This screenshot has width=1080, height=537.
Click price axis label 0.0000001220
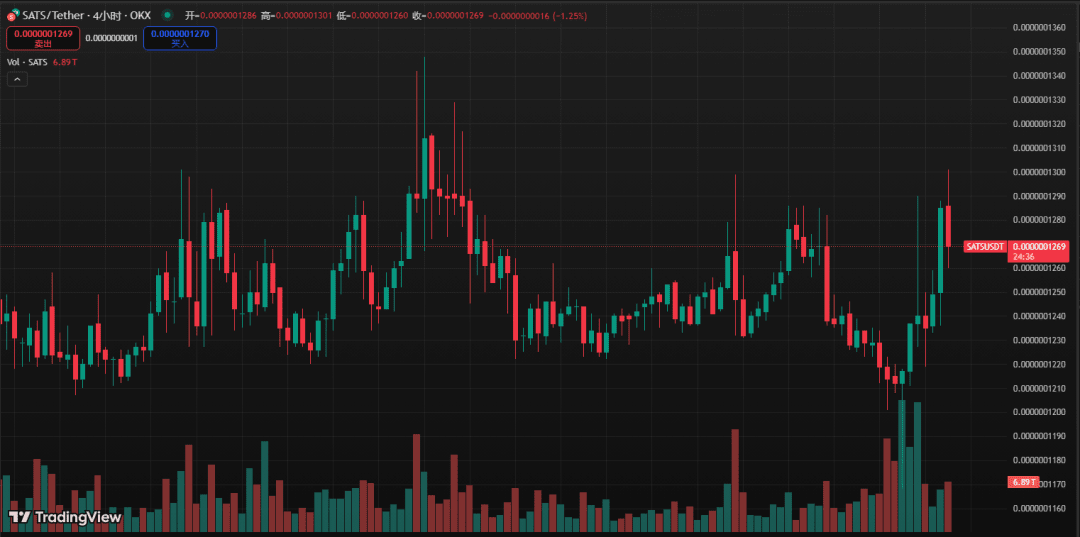1039,364
